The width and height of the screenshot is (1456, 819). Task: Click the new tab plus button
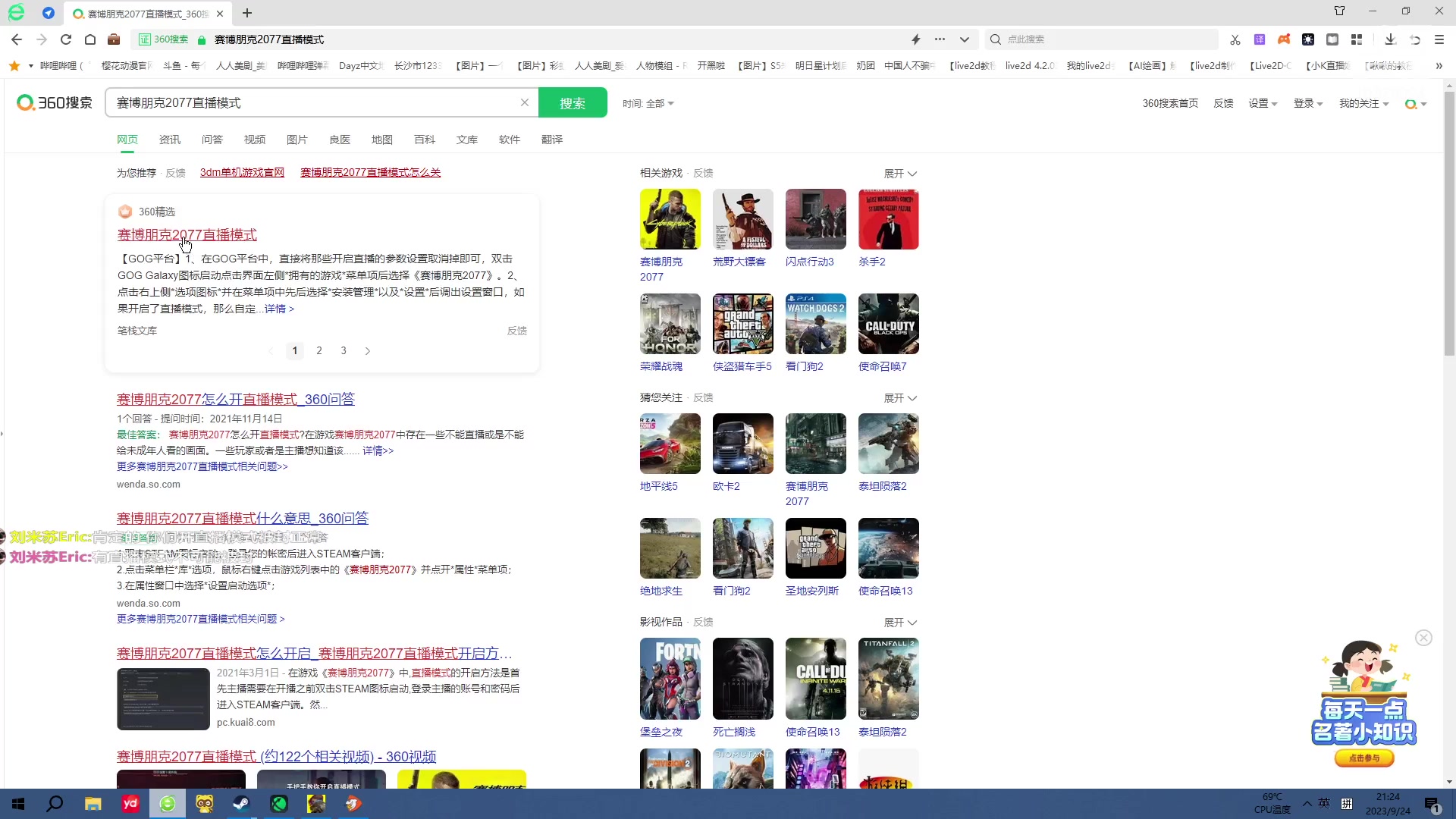point(247,13)
